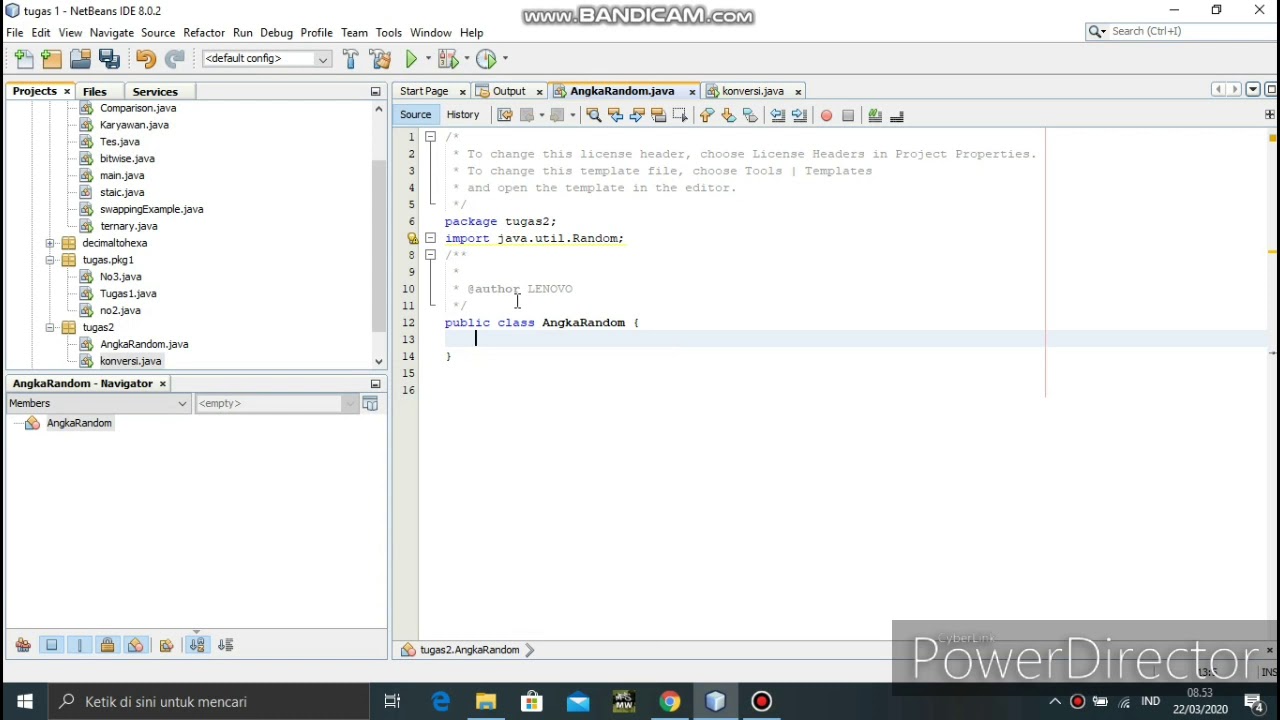Screen dimensions: 1280x720
Task: Switch to the konversi.java tab
Action: [753, 91]
